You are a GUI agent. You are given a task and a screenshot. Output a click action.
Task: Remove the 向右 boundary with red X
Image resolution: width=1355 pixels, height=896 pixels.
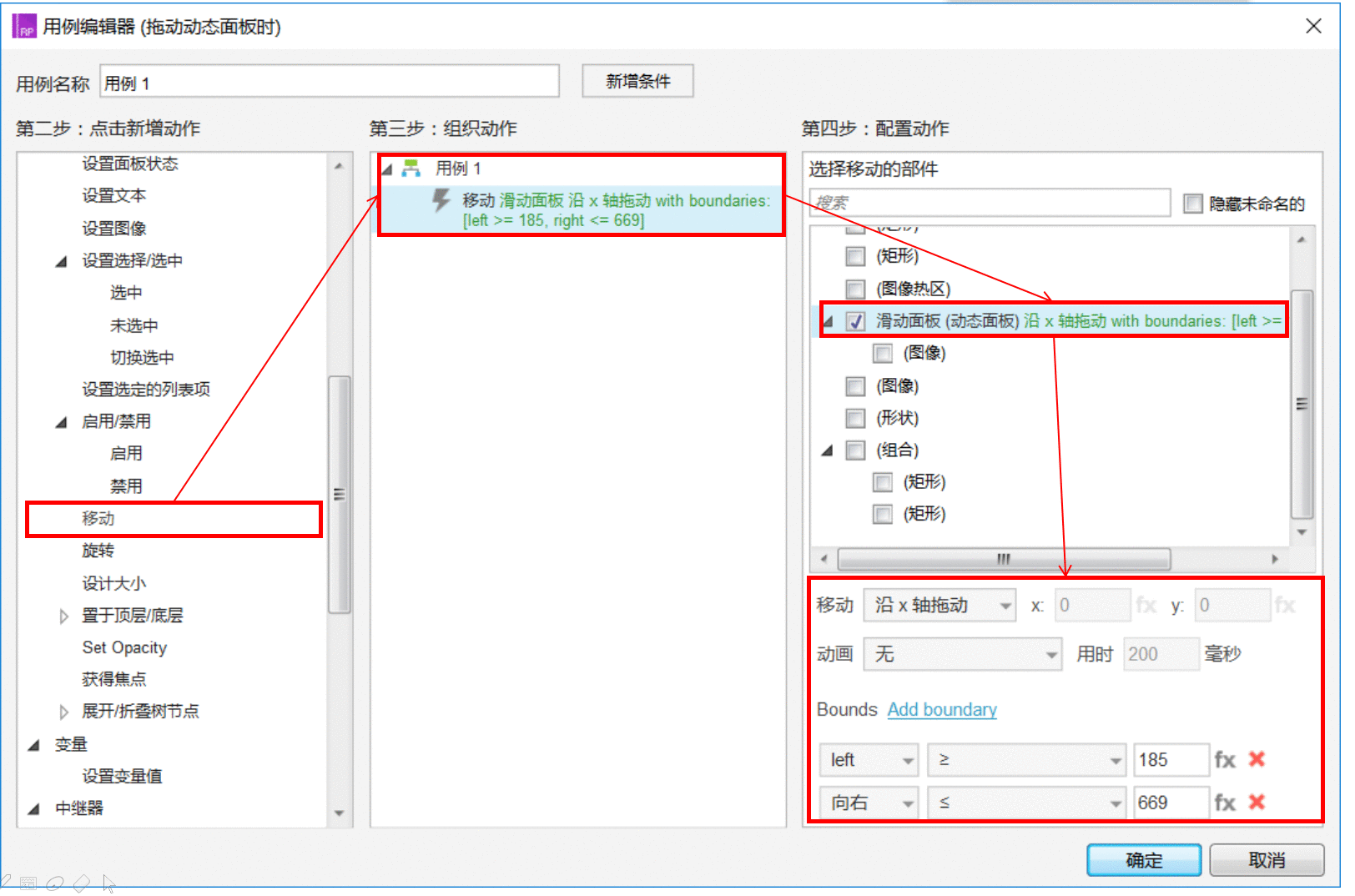pos(1257,802)
